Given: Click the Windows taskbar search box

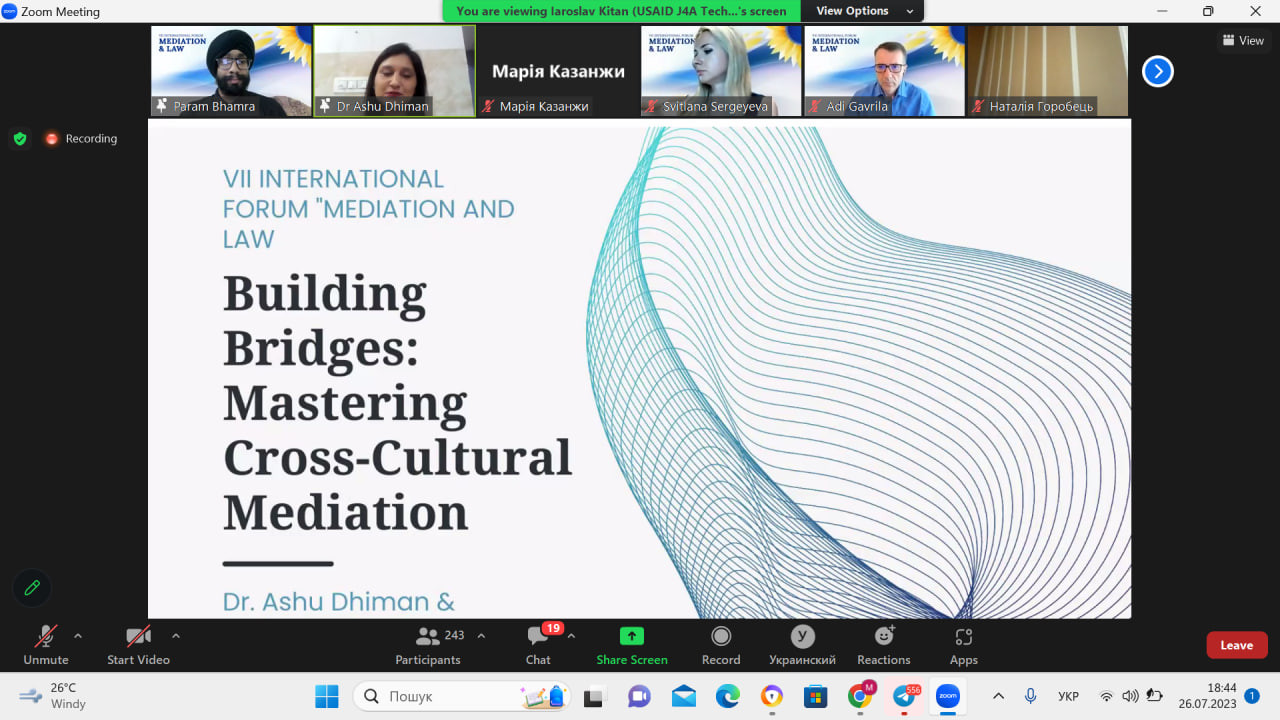Looking at the screenshot, I should [460, 696].
